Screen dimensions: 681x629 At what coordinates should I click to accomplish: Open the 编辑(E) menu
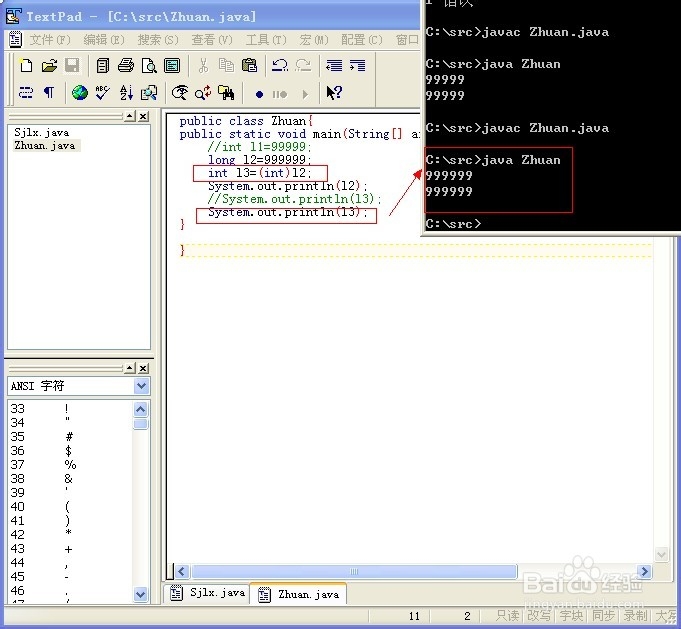[104, 40]
